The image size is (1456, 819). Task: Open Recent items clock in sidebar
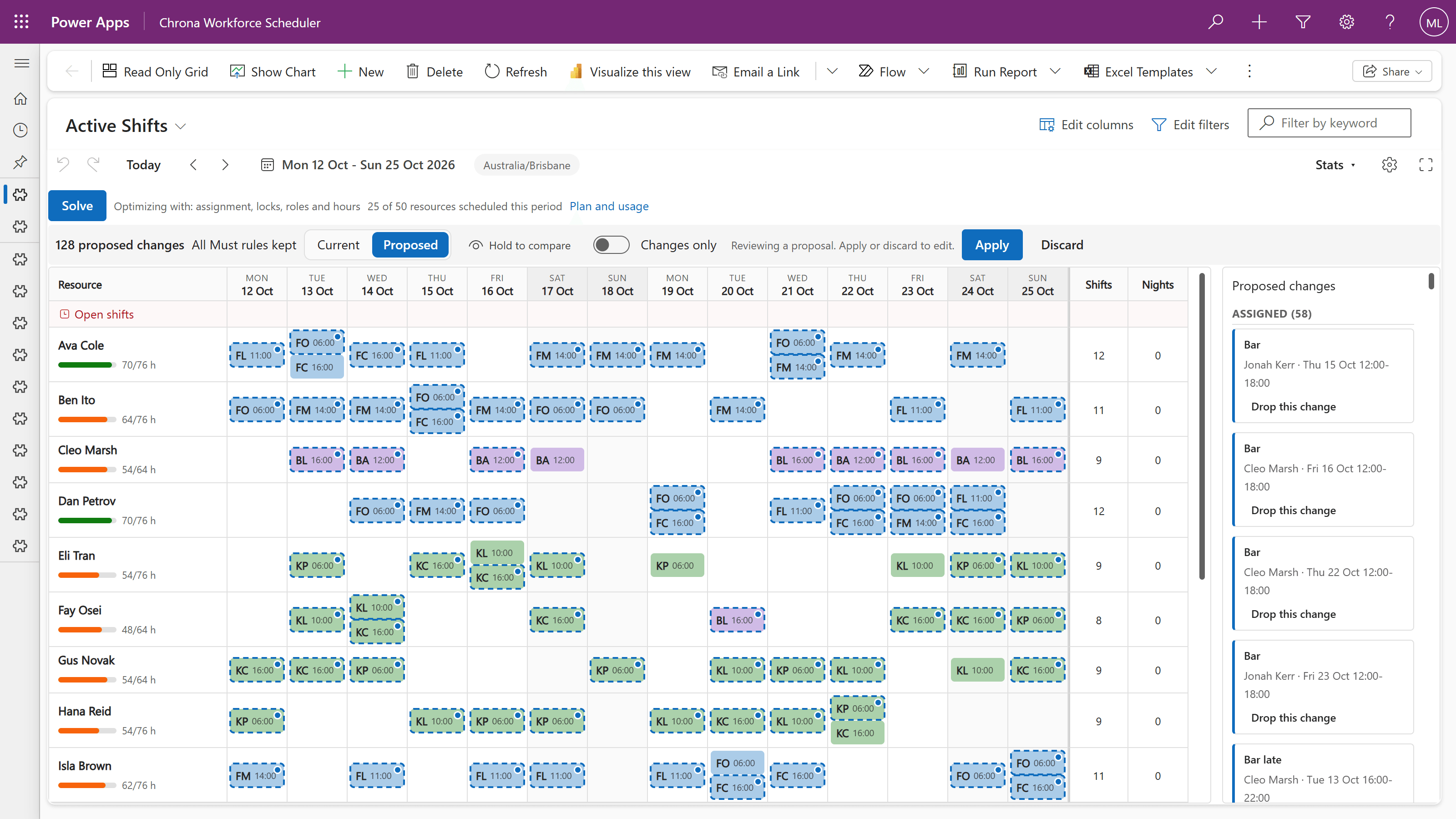(x=20, y=130)
